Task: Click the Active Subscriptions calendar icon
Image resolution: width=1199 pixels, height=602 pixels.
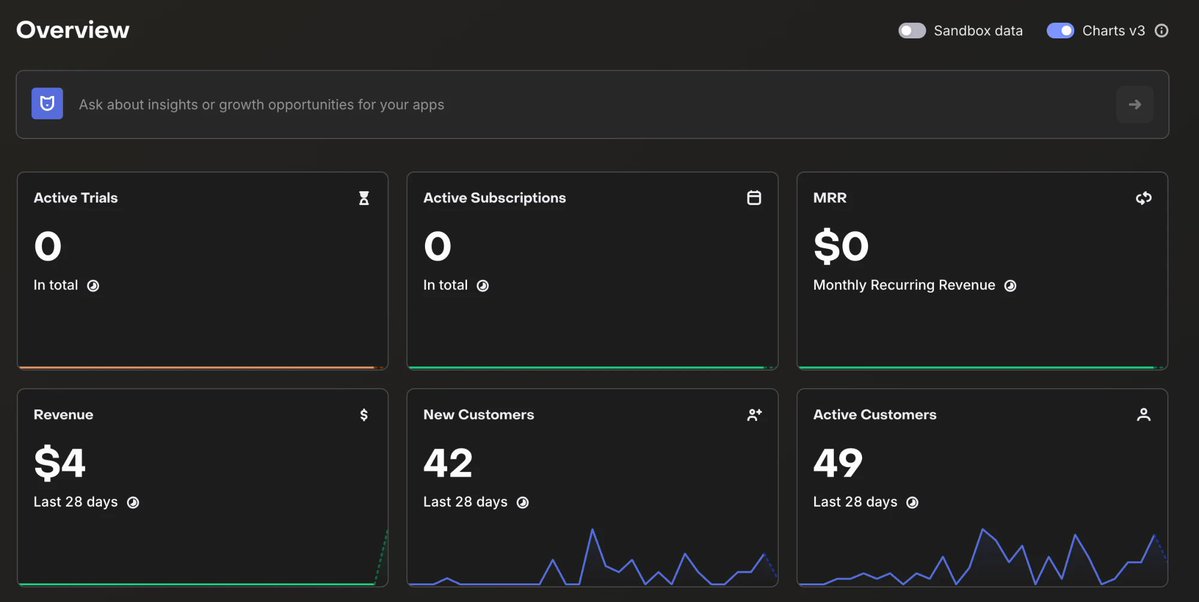Action: [x=754, y=197]
